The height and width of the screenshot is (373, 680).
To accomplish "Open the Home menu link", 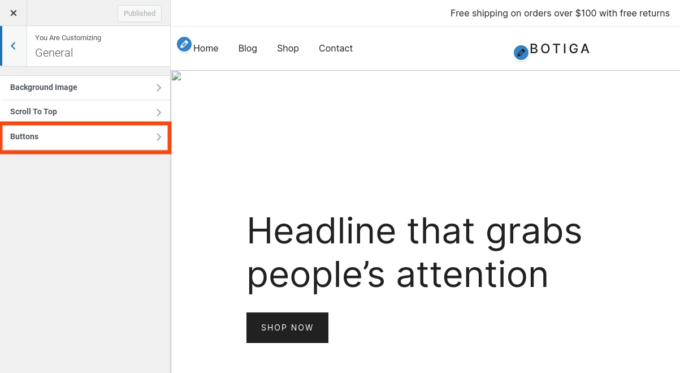I will pos(206,48).
